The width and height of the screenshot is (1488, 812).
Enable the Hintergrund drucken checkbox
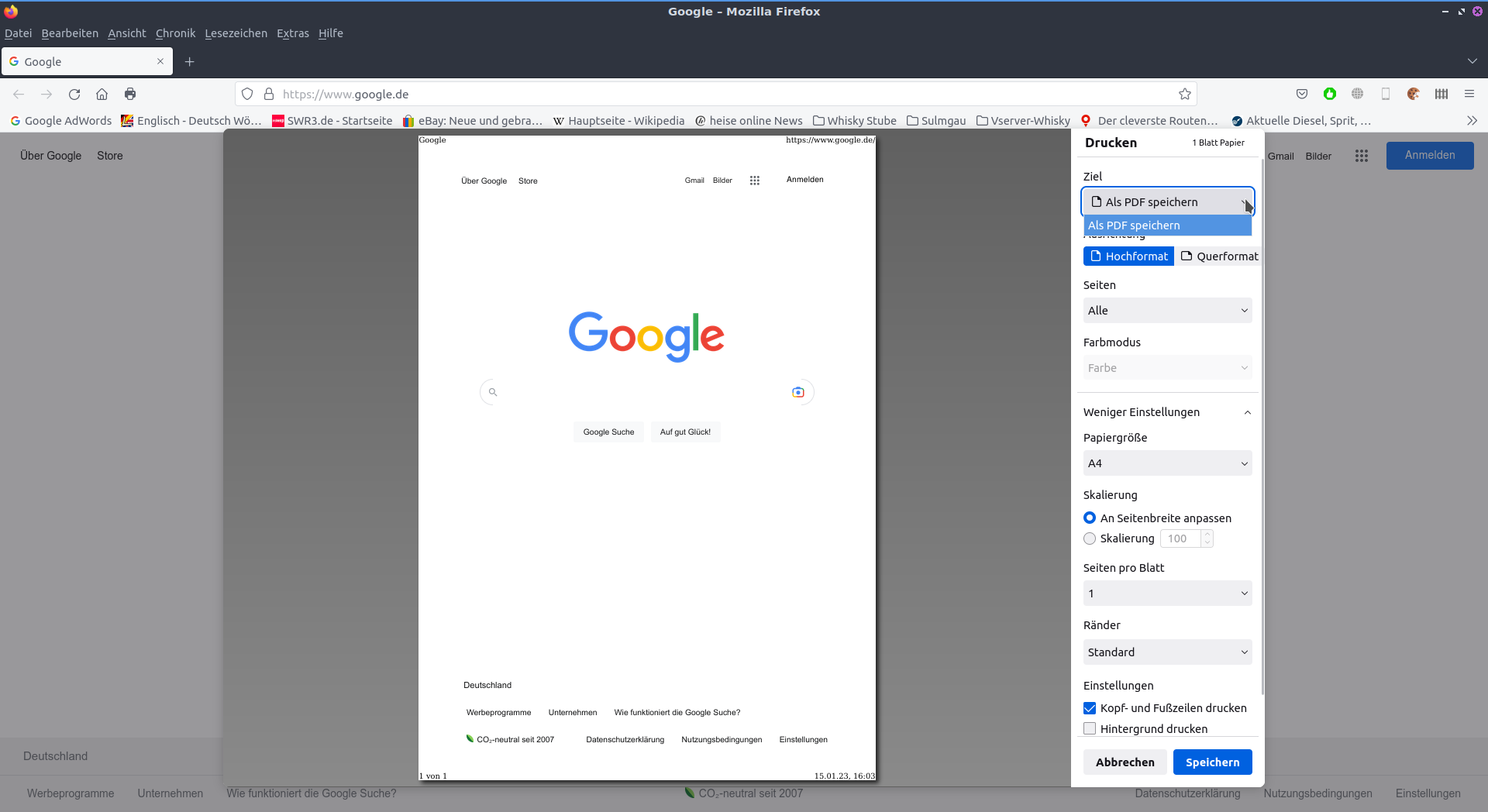pos(1090,728)
